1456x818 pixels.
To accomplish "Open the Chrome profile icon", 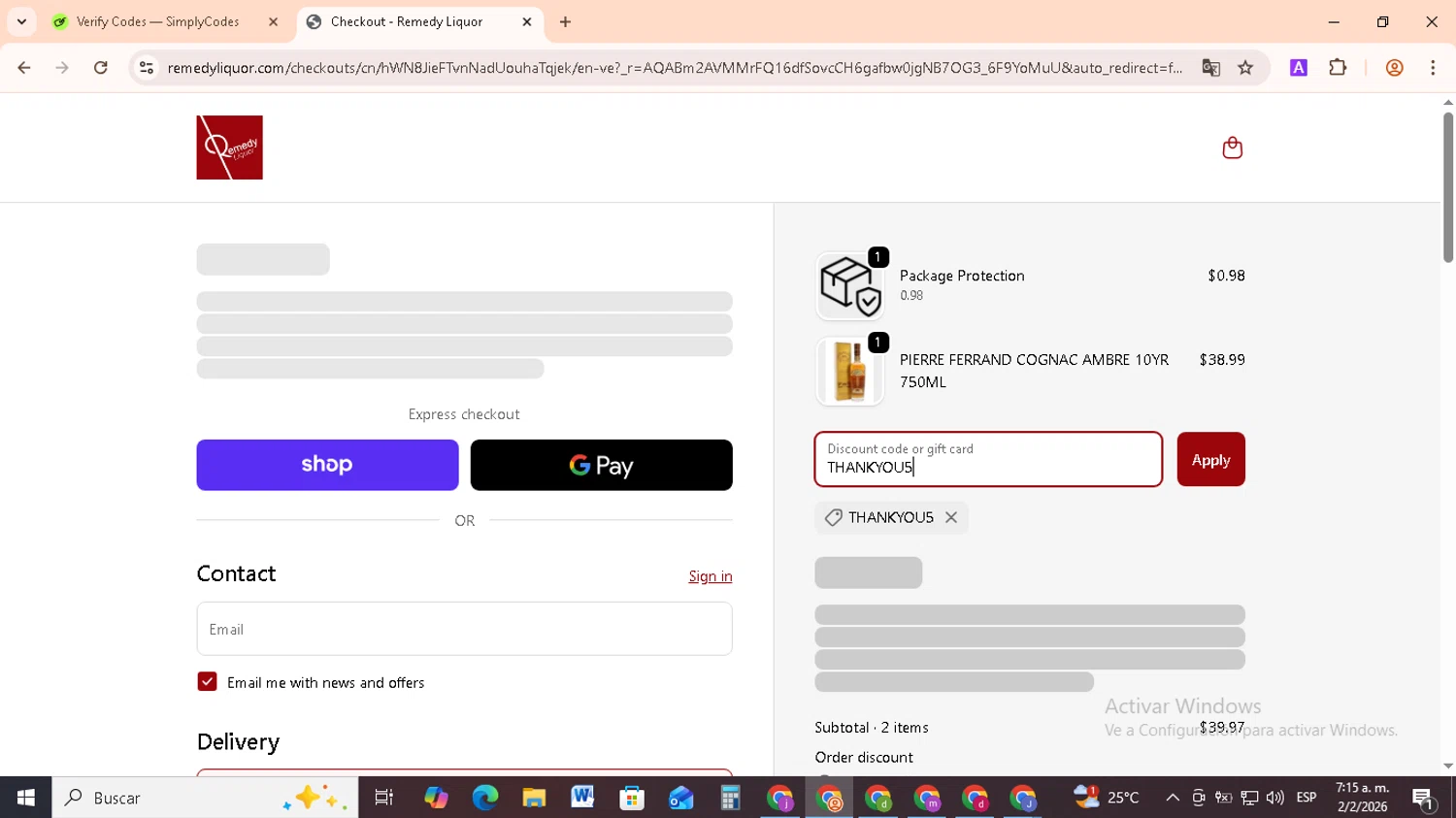I will click(1394, 68).
